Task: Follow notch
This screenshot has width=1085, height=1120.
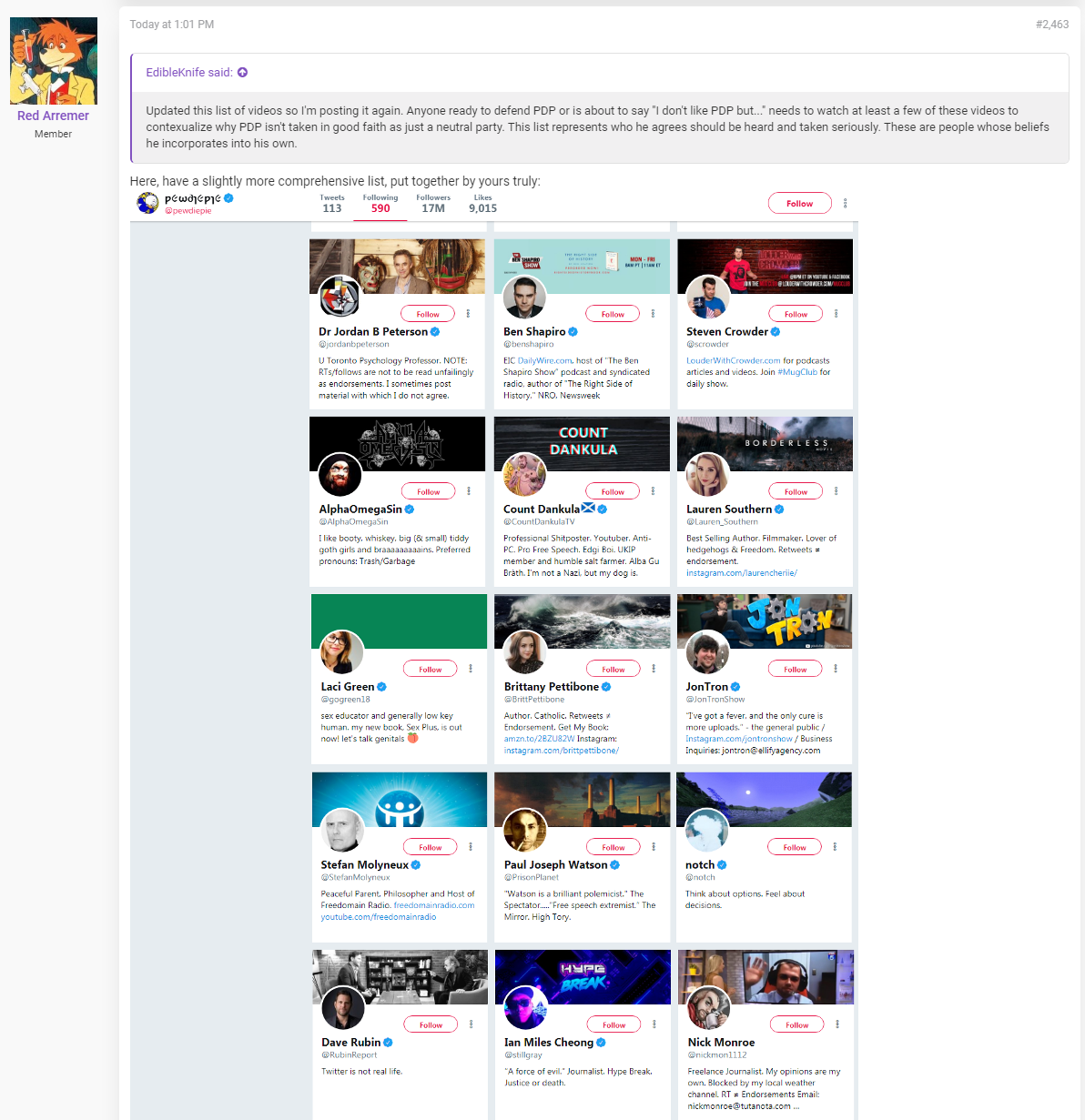Action: pos(795,847)
